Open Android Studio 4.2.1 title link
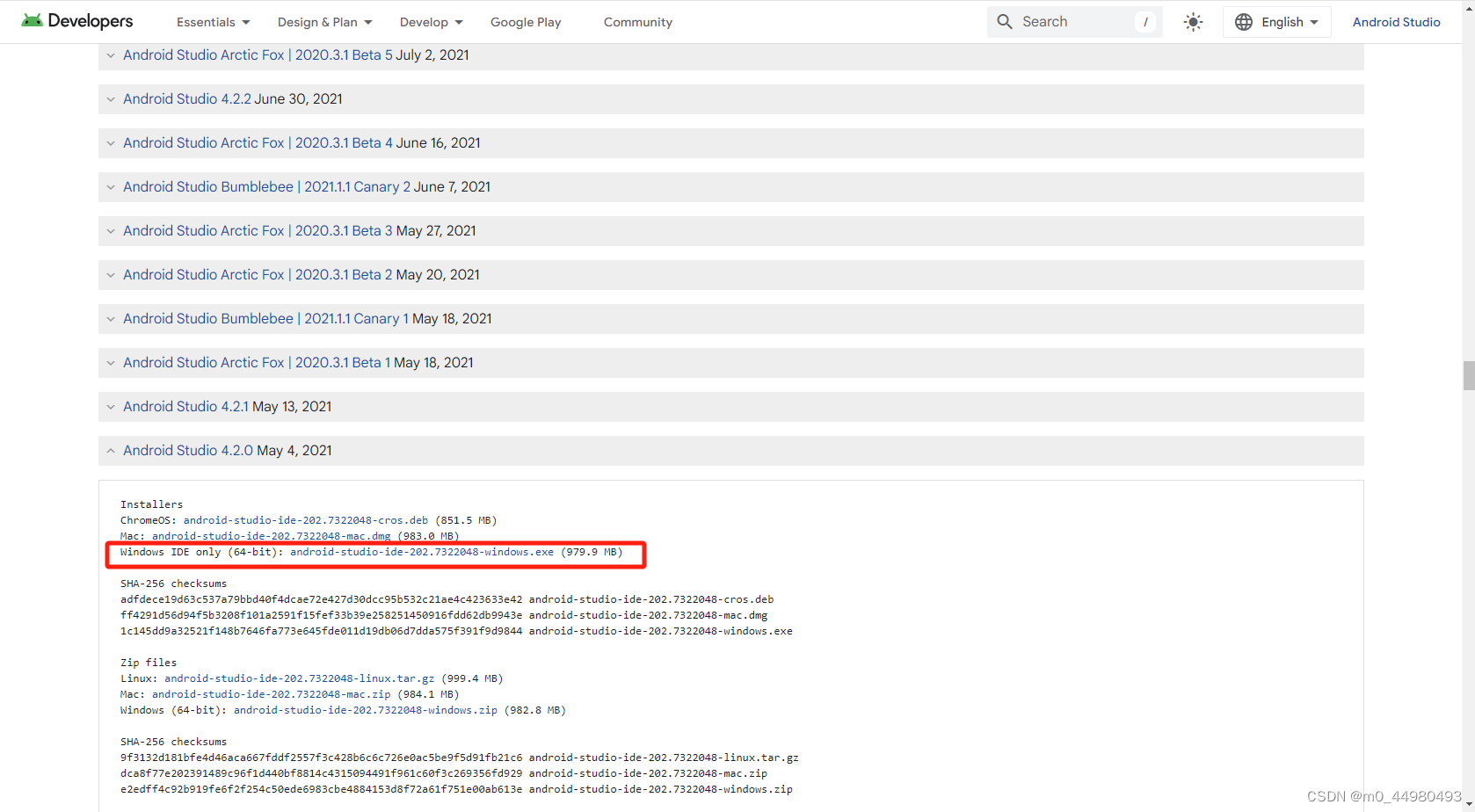This screenshot has width=1475, height=812. [x=185, y=406]
